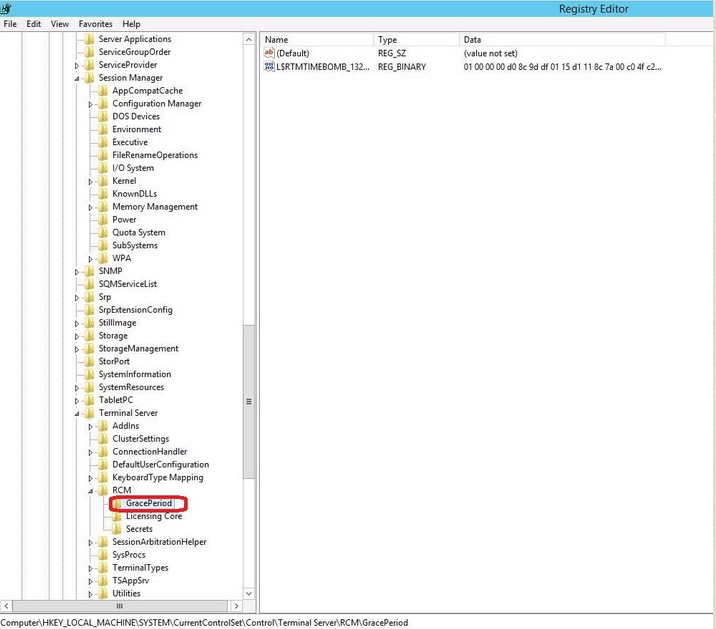The image size is (716, 629).
Task: Collapse the RCM tree node
Action: pyautogui.click(x=90, y=491)
